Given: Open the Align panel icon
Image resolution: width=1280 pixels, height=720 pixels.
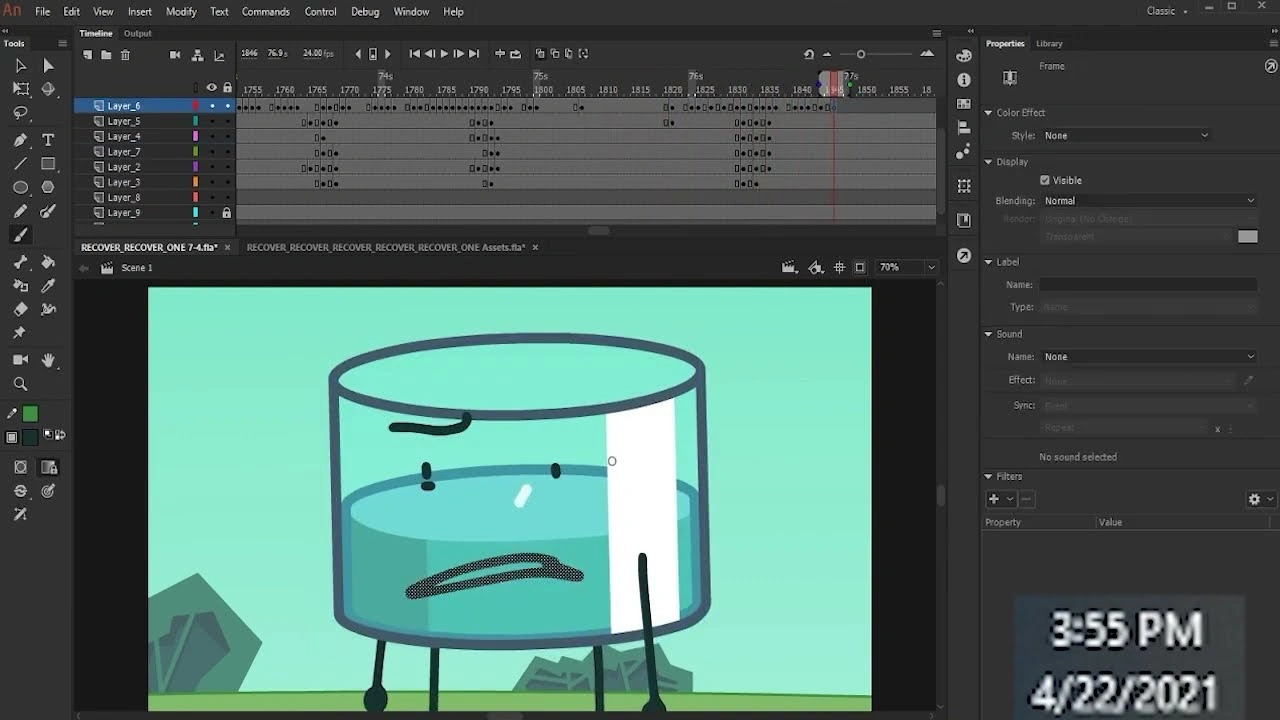Looking at the screenshot, I should click(964, 128).
